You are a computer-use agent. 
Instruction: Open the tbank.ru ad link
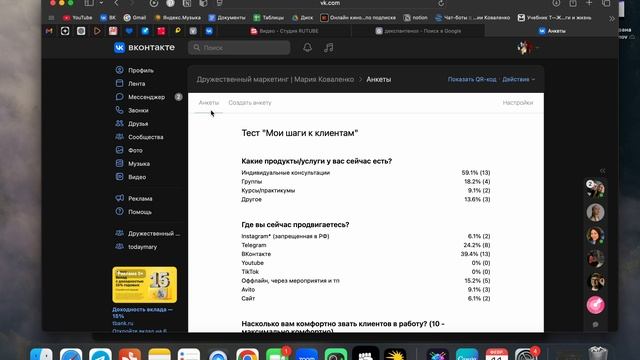point(123,323)
